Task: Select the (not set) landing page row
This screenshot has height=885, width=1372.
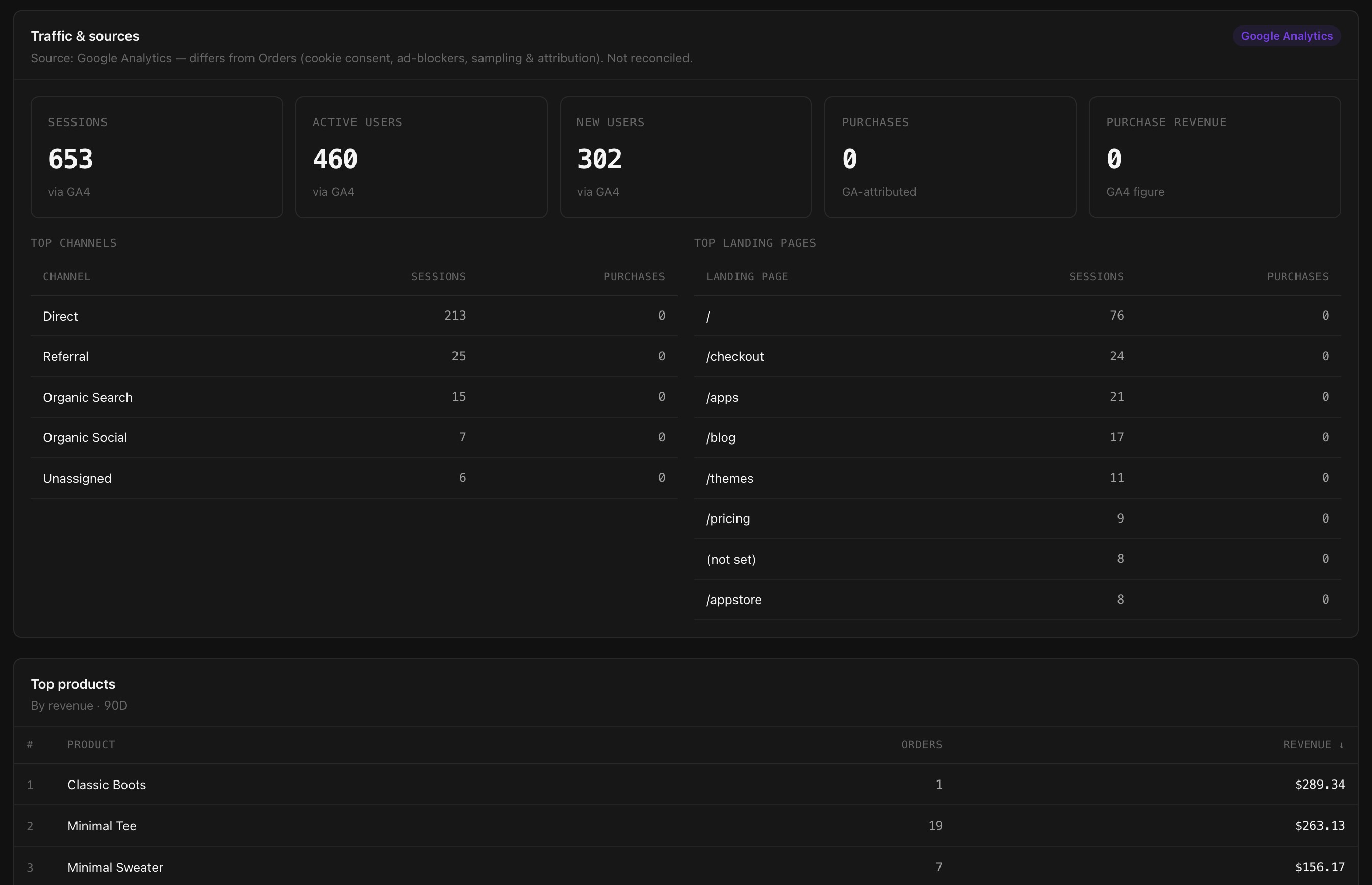Action: [1018, 559]
